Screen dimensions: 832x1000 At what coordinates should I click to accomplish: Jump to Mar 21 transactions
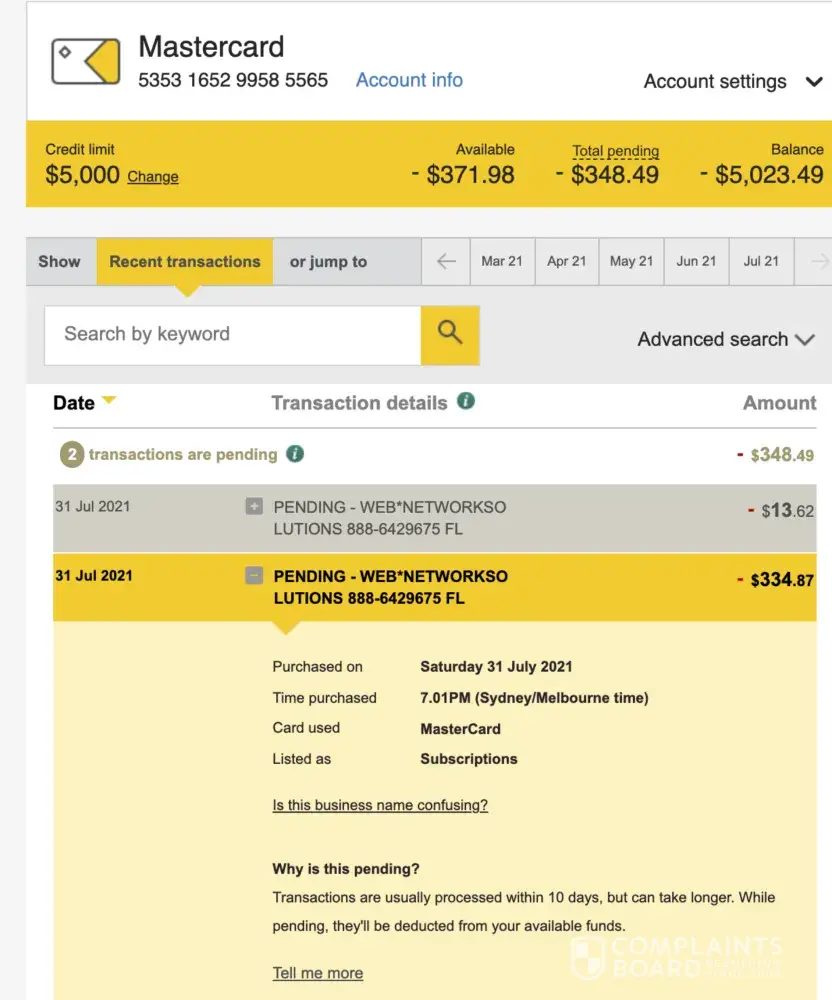pyautogui.click(x=502, y=262)
